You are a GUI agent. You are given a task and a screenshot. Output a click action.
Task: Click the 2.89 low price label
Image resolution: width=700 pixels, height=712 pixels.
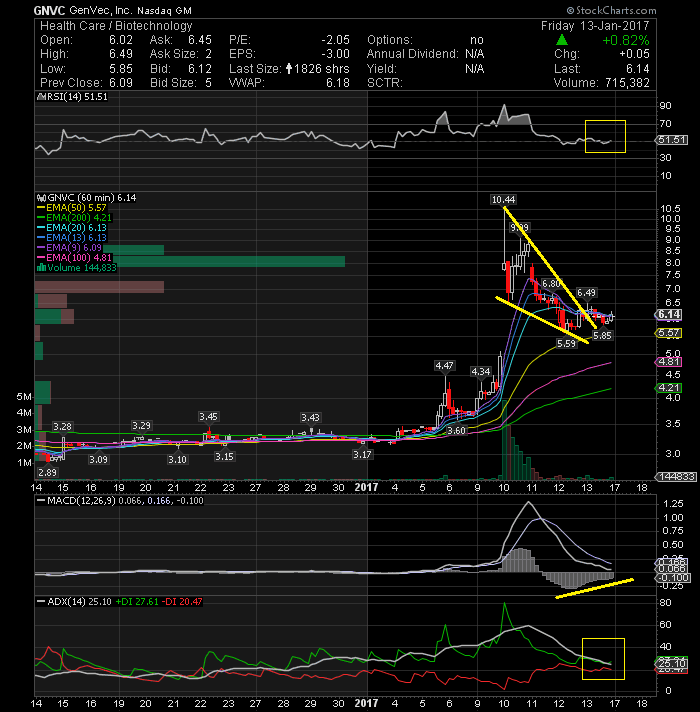pos(47,473)
